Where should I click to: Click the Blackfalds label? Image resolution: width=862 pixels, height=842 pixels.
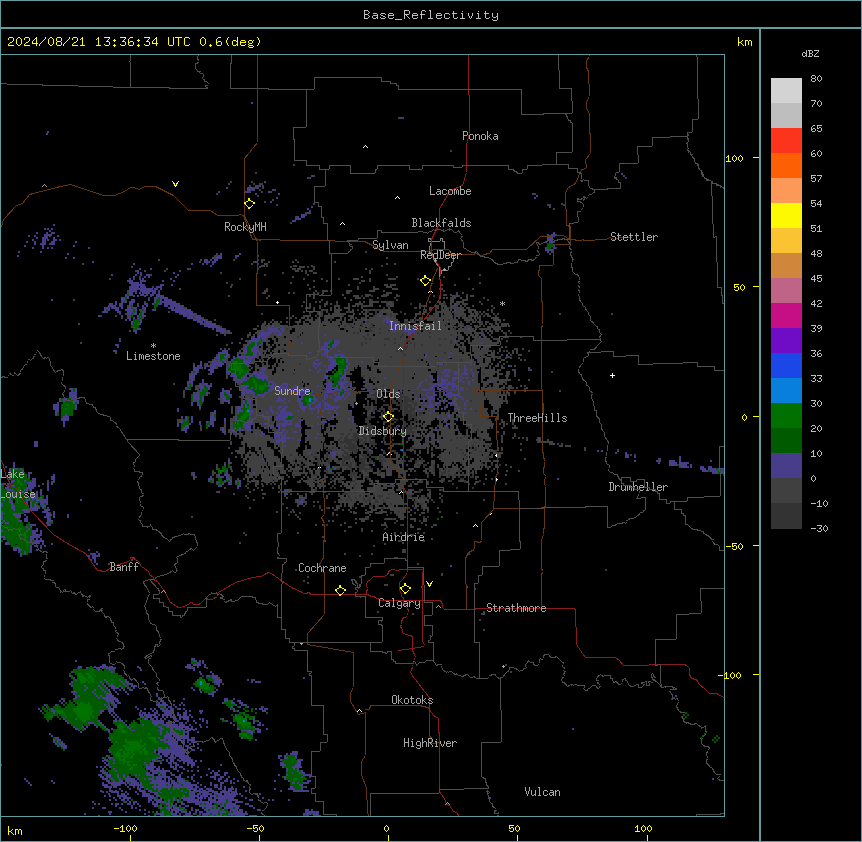pos(441,223)
